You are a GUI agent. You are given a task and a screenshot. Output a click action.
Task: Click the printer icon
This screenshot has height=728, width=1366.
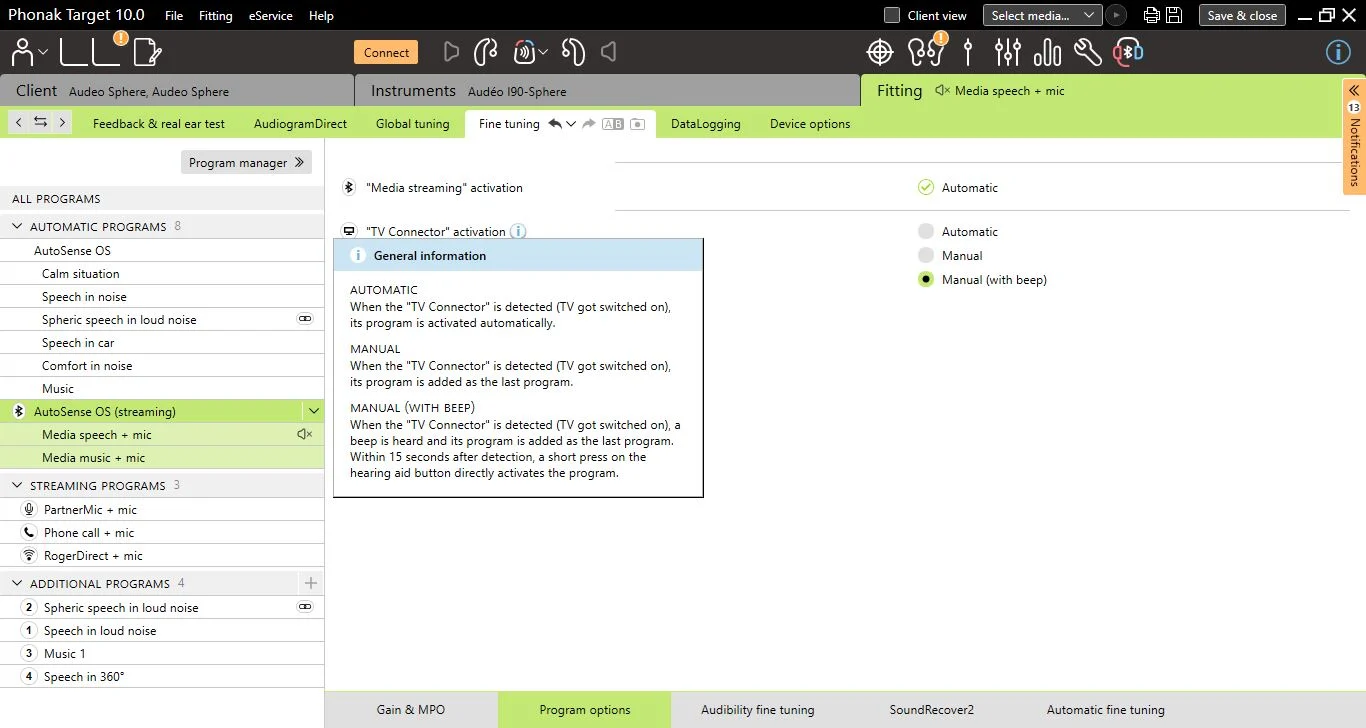coord(1151,15)
